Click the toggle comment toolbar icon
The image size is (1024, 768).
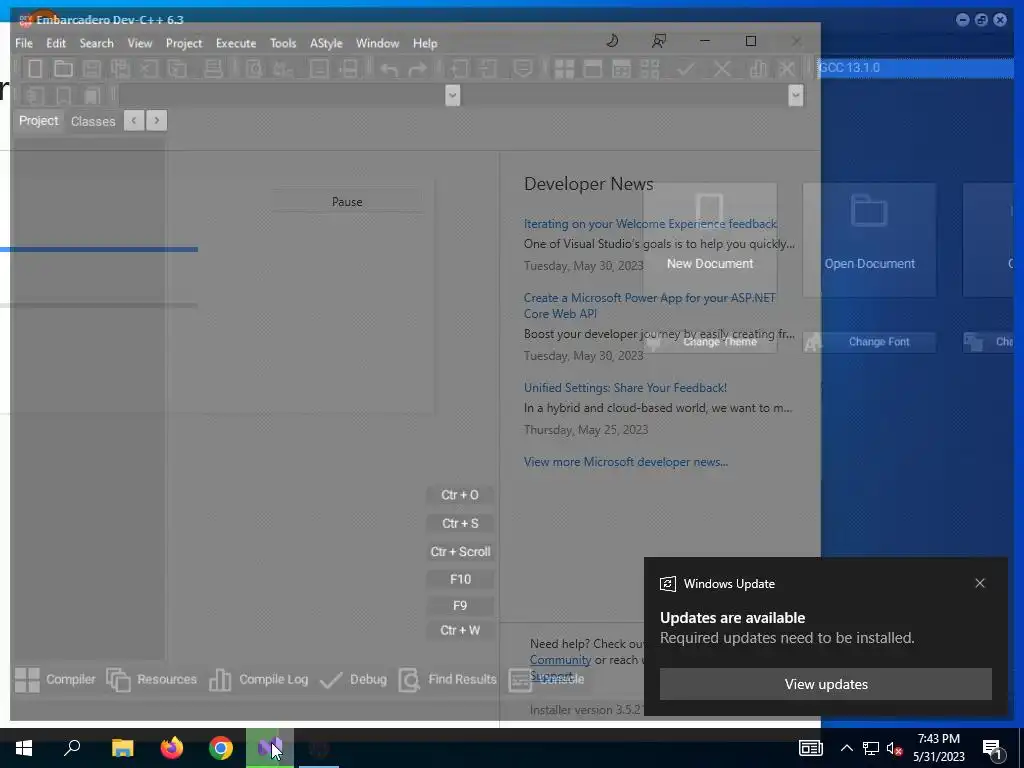coord(522,69)
